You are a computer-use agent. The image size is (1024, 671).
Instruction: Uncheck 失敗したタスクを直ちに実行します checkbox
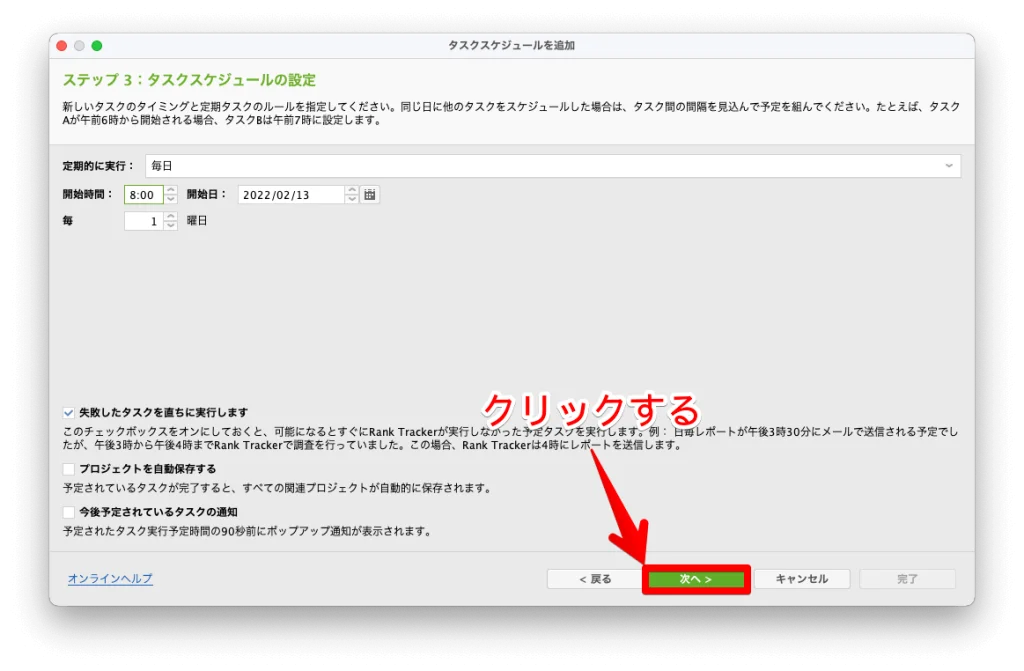click(68, 412)
